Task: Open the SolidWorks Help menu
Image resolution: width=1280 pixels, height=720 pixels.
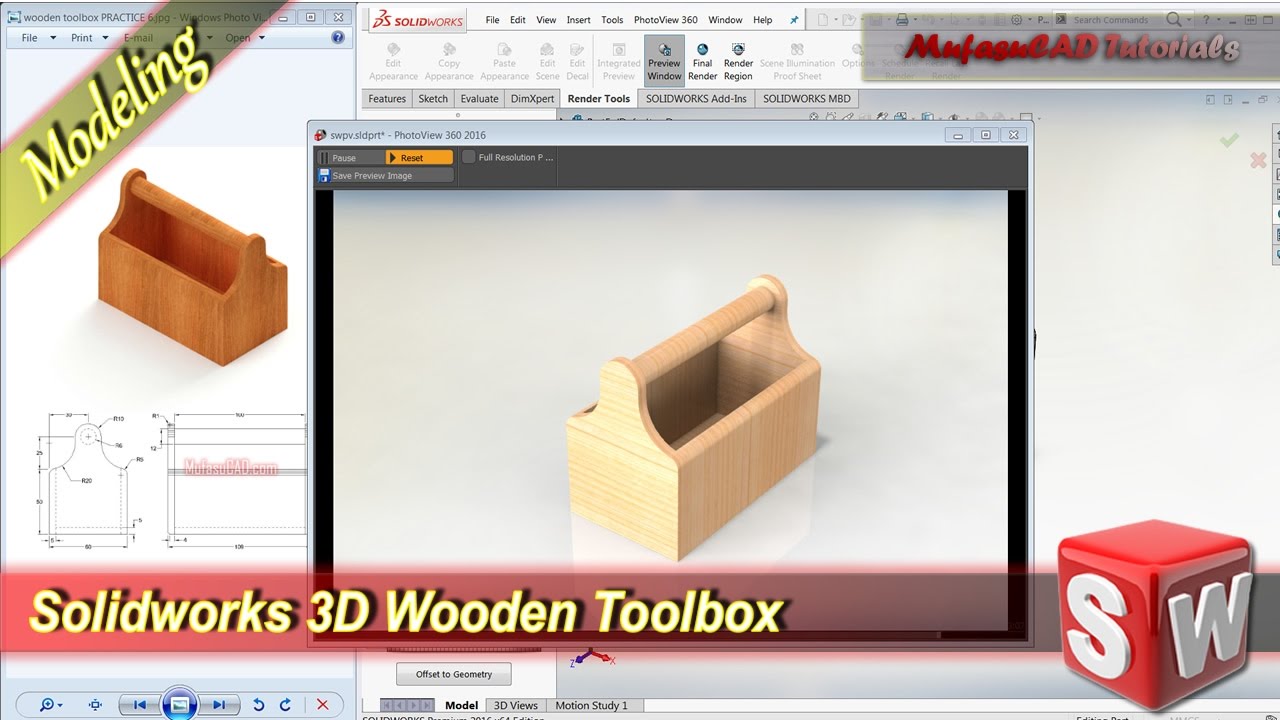Action: point(763,20)
